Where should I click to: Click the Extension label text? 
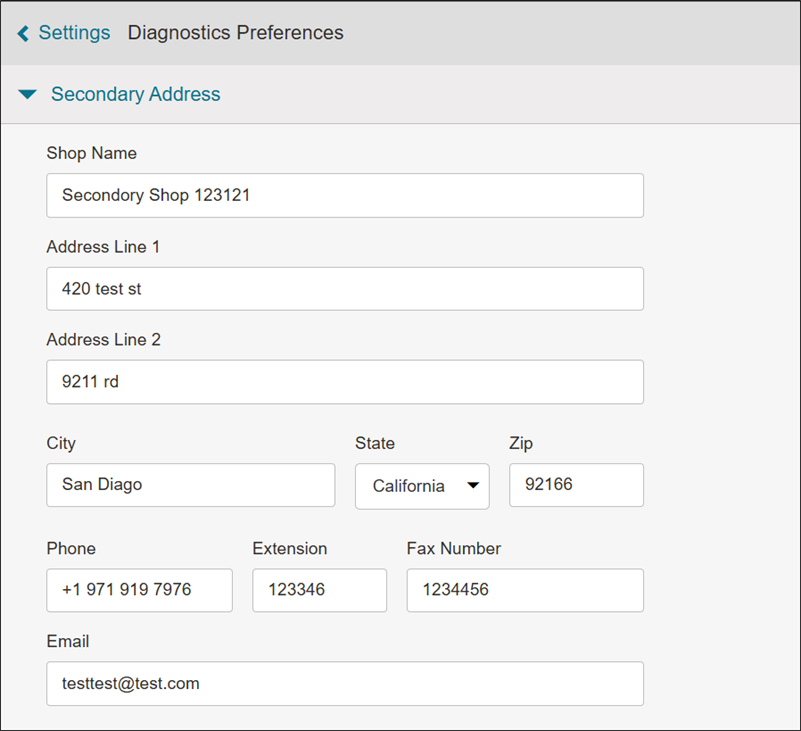coord(289,548)
